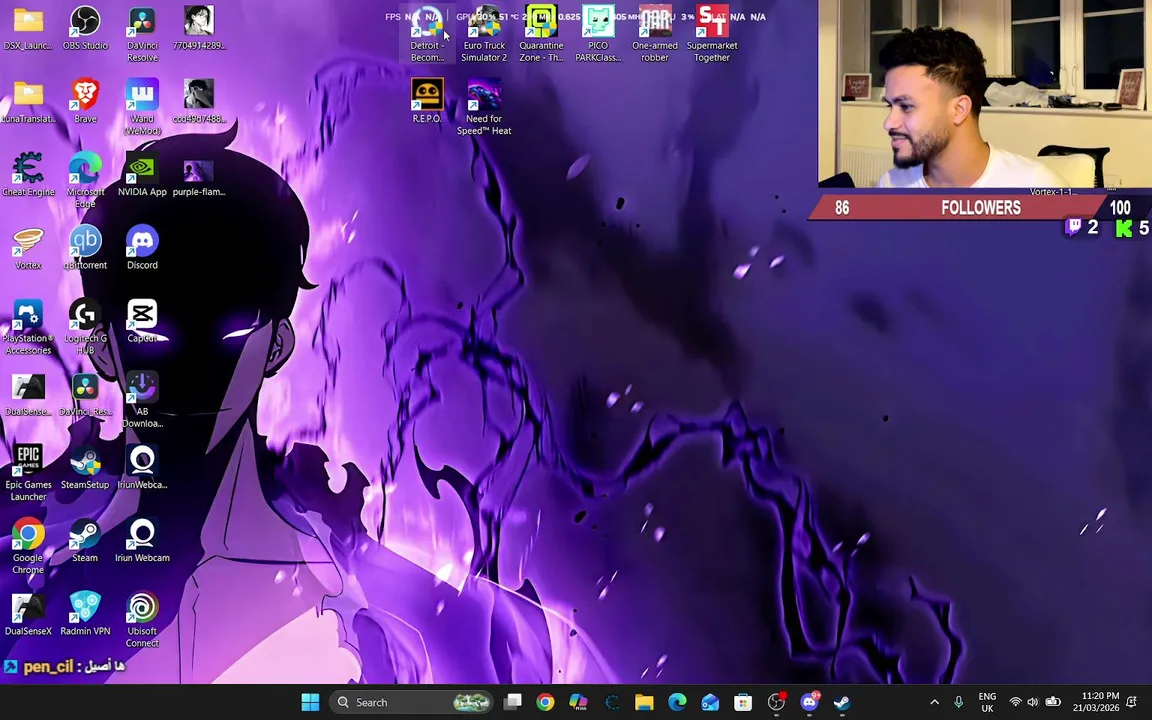Change the ENG UK input language
The height and width of the screenshot is (720, 1152).
coord(987,702)
